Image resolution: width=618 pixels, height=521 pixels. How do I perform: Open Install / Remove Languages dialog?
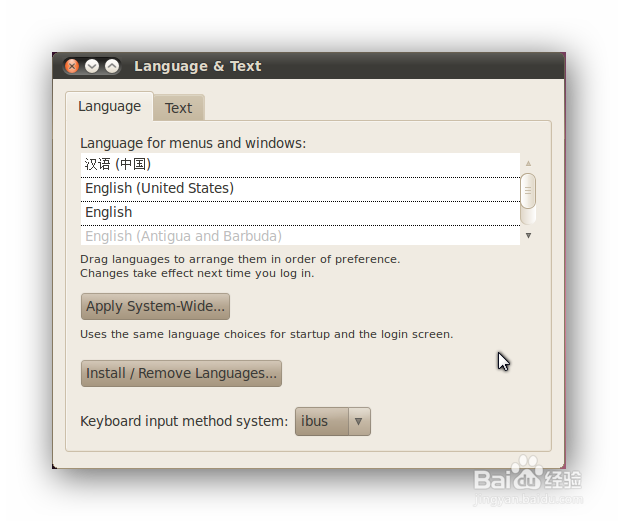181,373
